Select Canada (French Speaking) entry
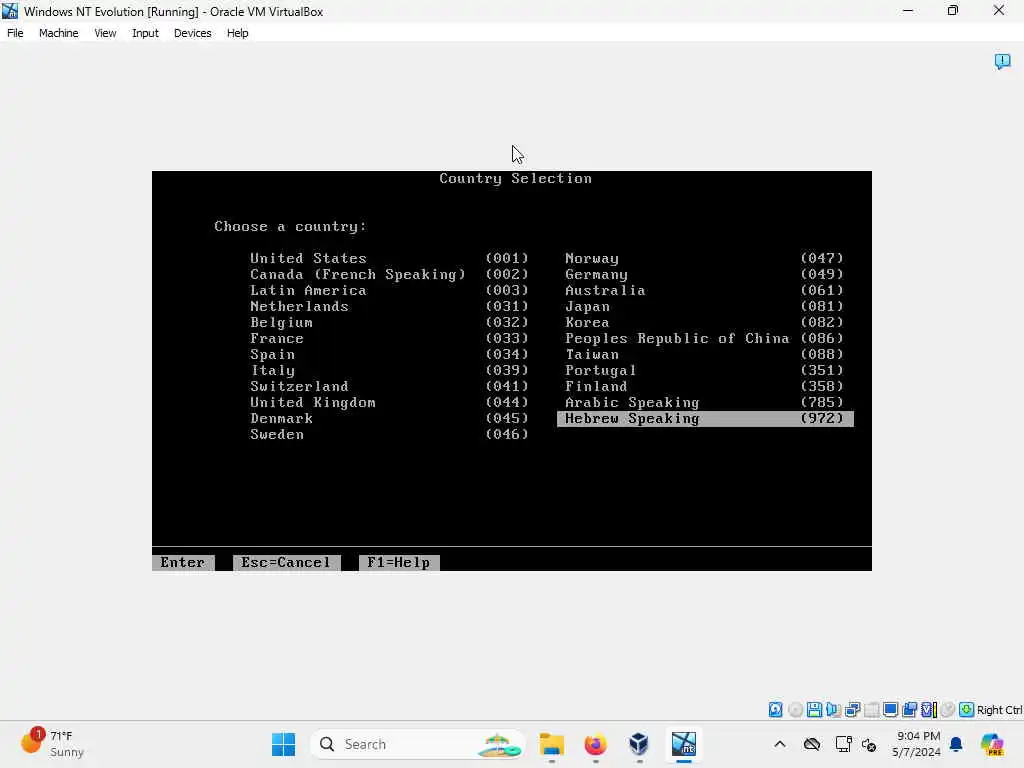Screen dimensions: 1024x768 click(x=389, y=274)
